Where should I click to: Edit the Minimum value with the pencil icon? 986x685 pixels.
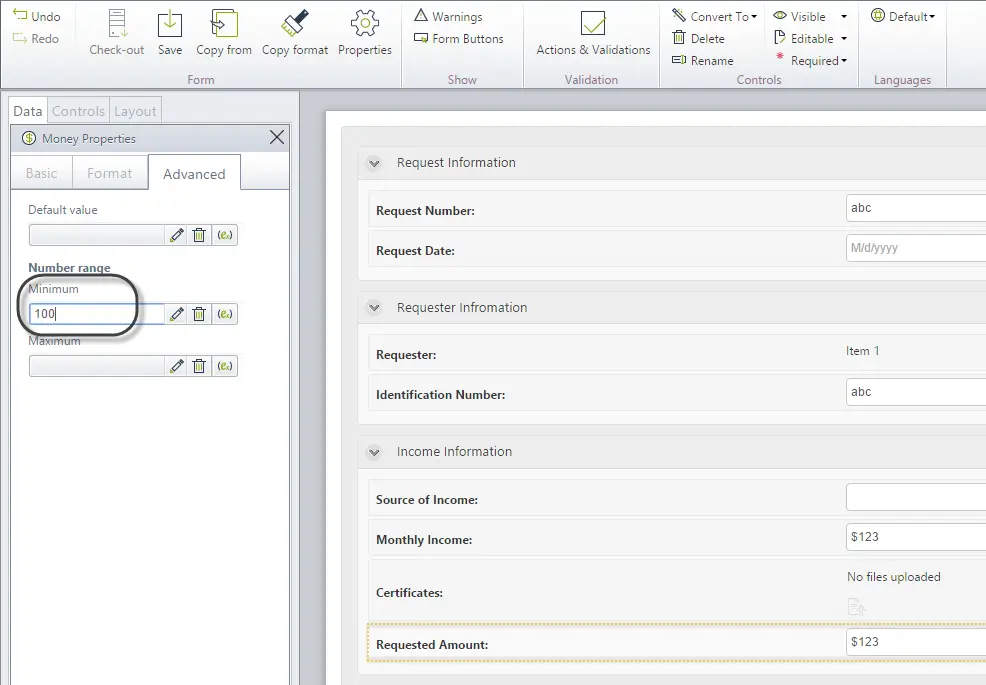(x=177, y=314)
